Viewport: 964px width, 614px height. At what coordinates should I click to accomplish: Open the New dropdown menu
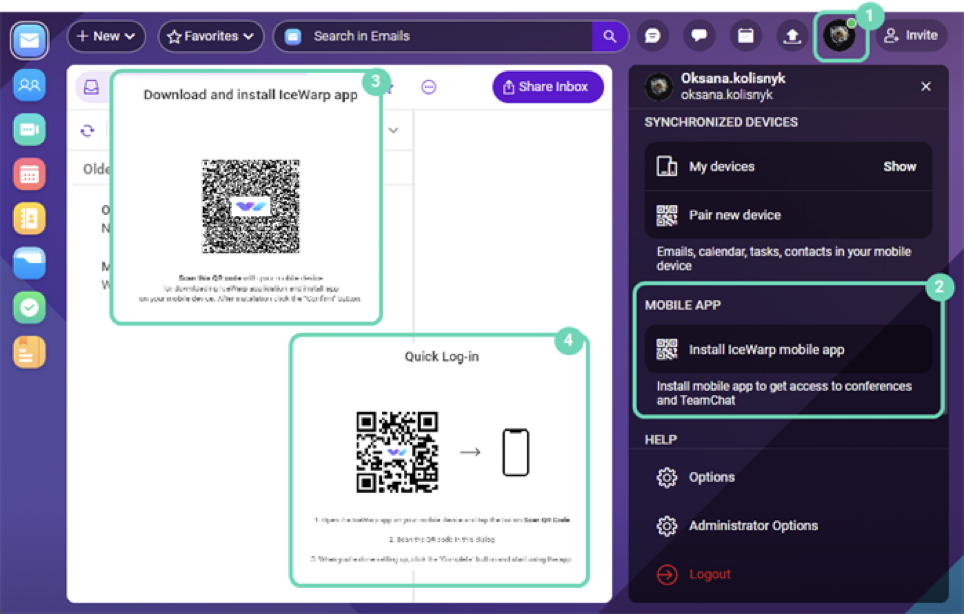106,36
